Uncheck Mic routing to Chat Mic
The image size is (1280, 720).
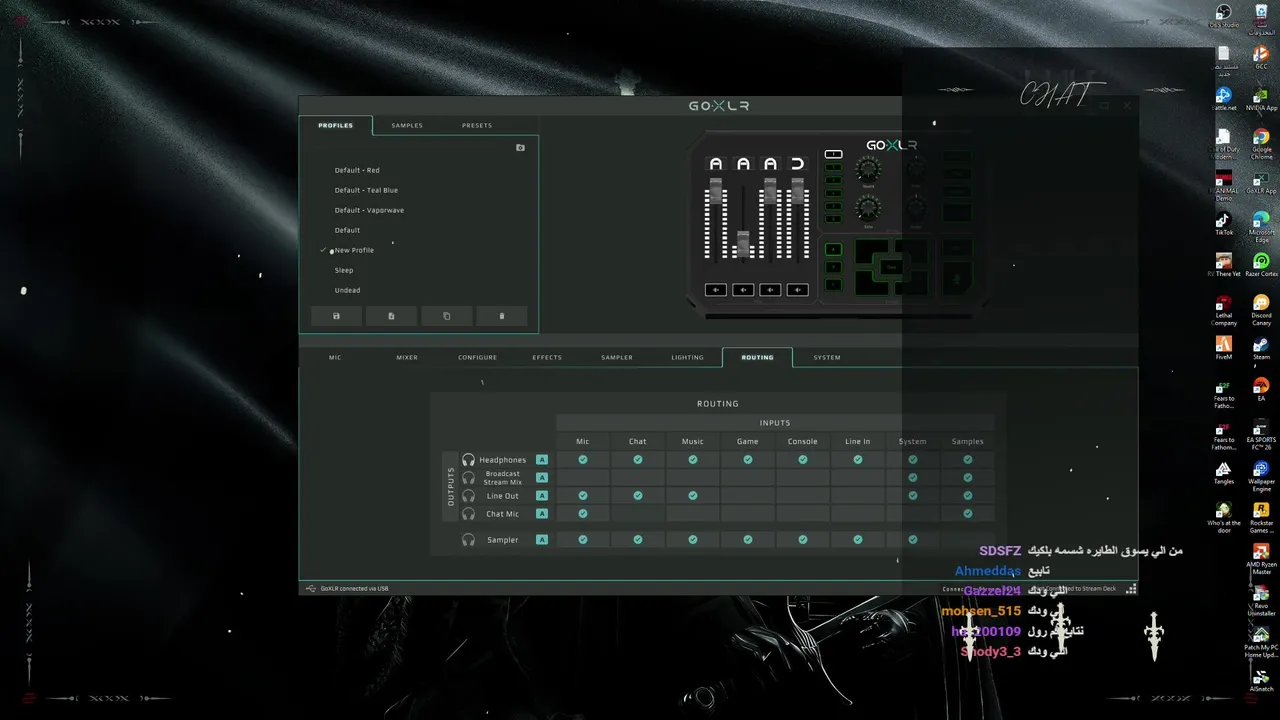(x=583, y=514)
